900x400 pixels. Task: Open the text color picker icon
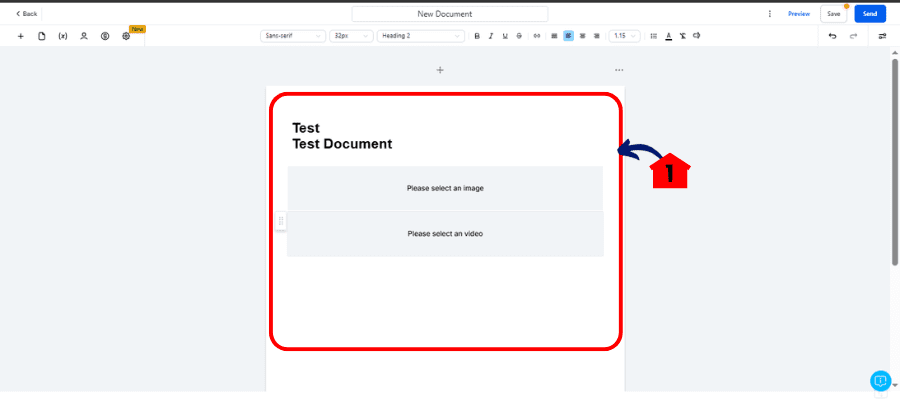668,36
